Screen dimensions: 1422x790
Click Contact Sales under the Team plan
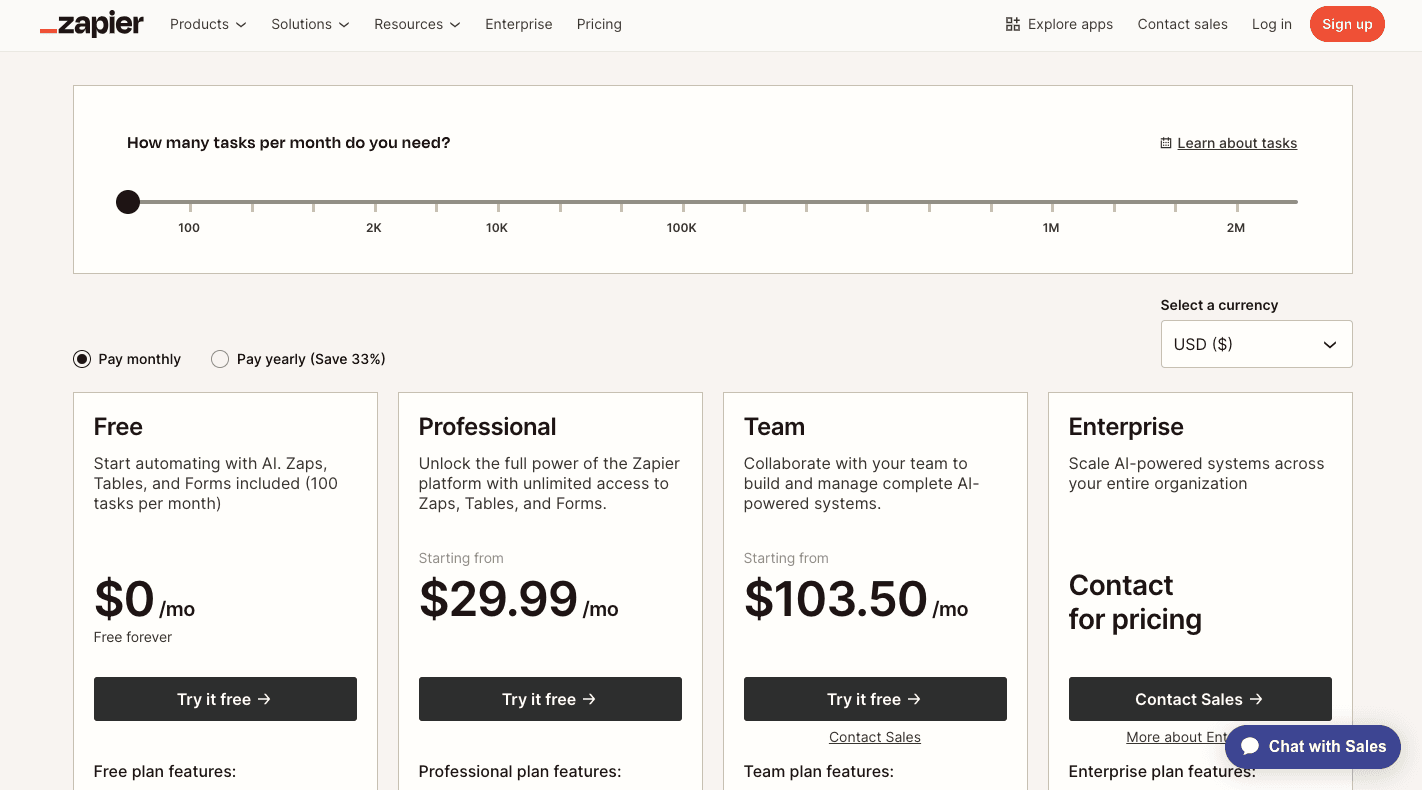tap(874, 736)
